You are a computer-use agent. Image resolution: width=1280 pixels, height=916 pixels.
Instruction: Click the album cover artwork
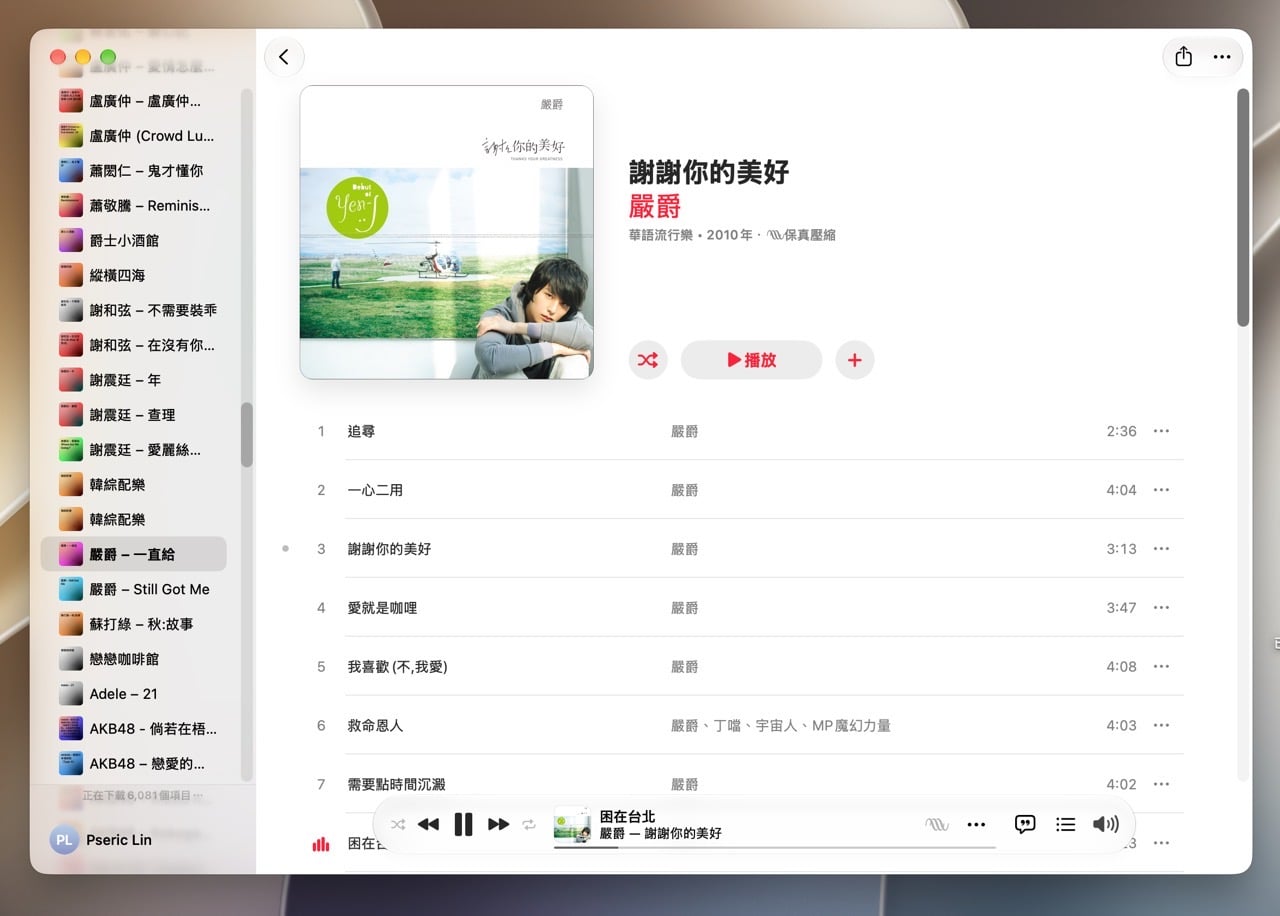pyautogui.click(x=447, y=232)
